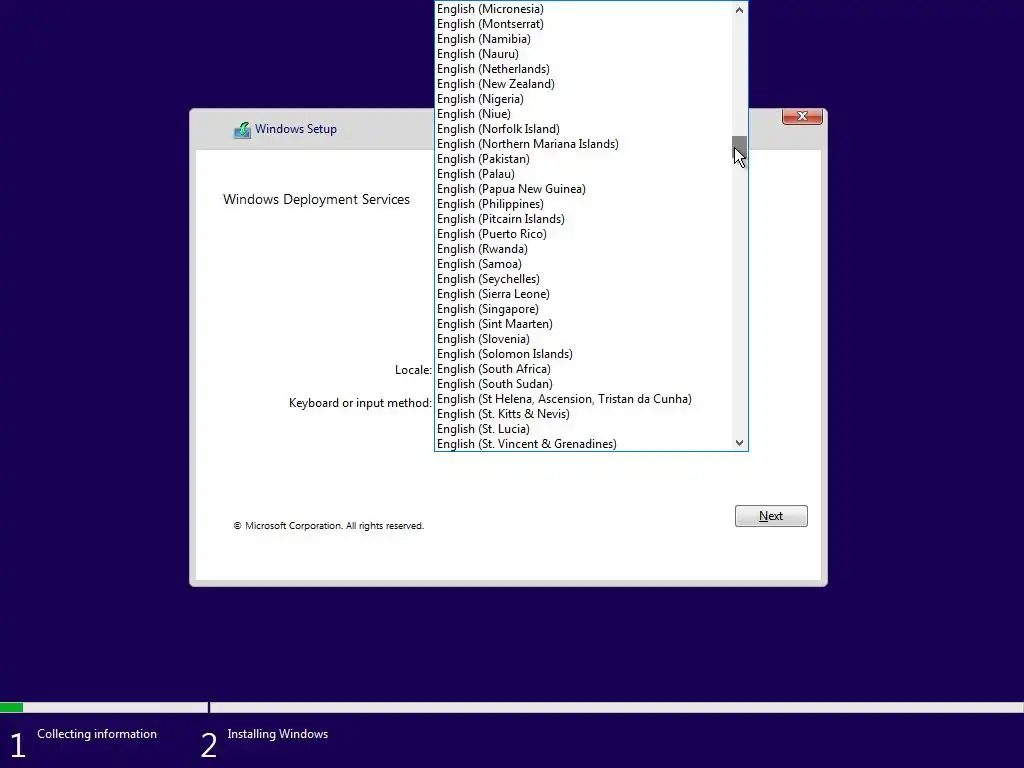1024x768 pixels.
Task: Select English (Papua New Guinea) entry
Action: coord(583,189)
